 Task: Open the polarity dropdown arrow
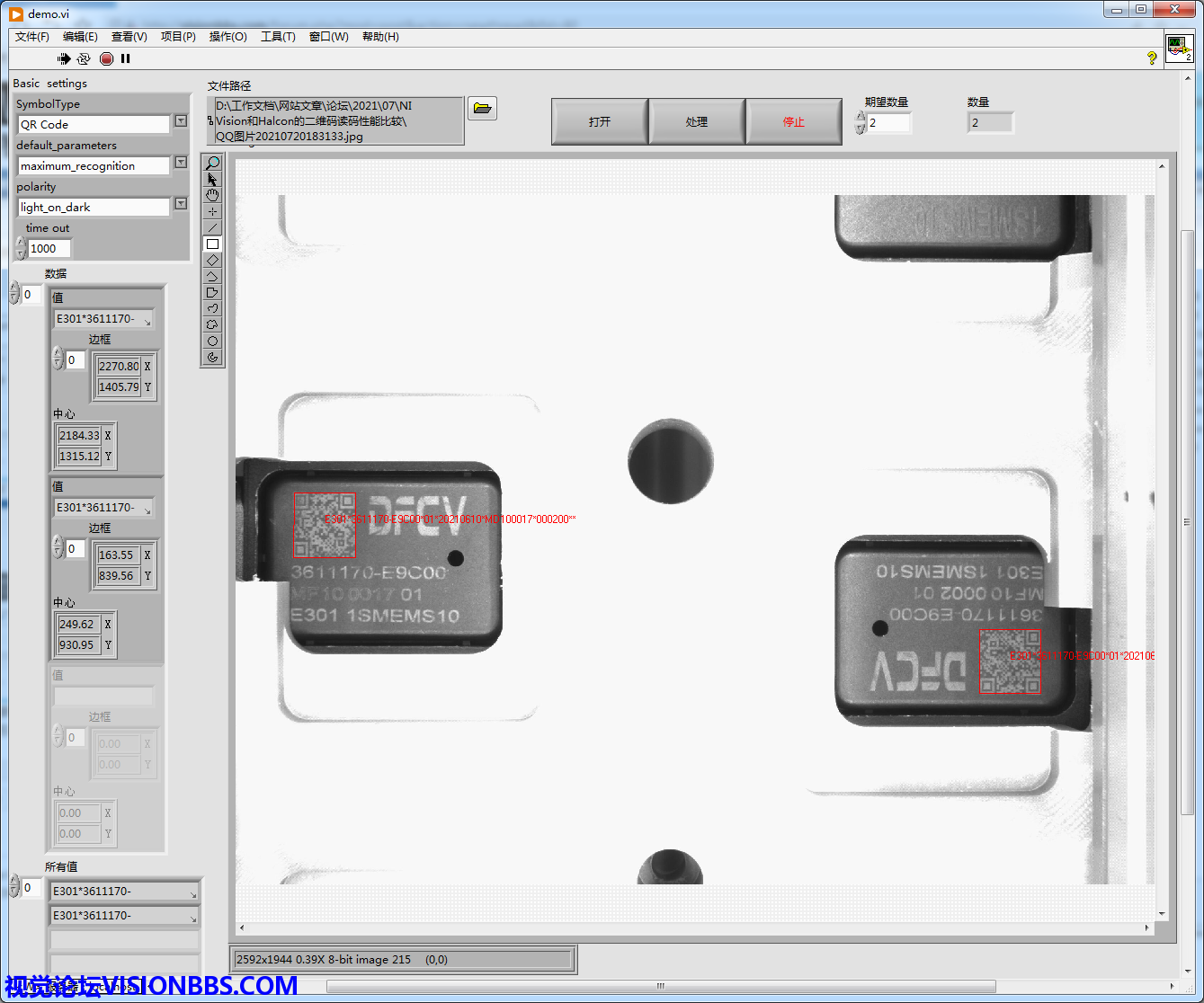tap(181, 203)
